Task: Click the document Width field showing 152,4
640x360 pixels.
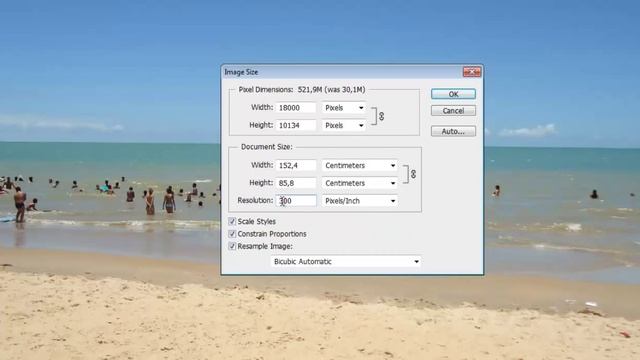Action: (296, 165)
